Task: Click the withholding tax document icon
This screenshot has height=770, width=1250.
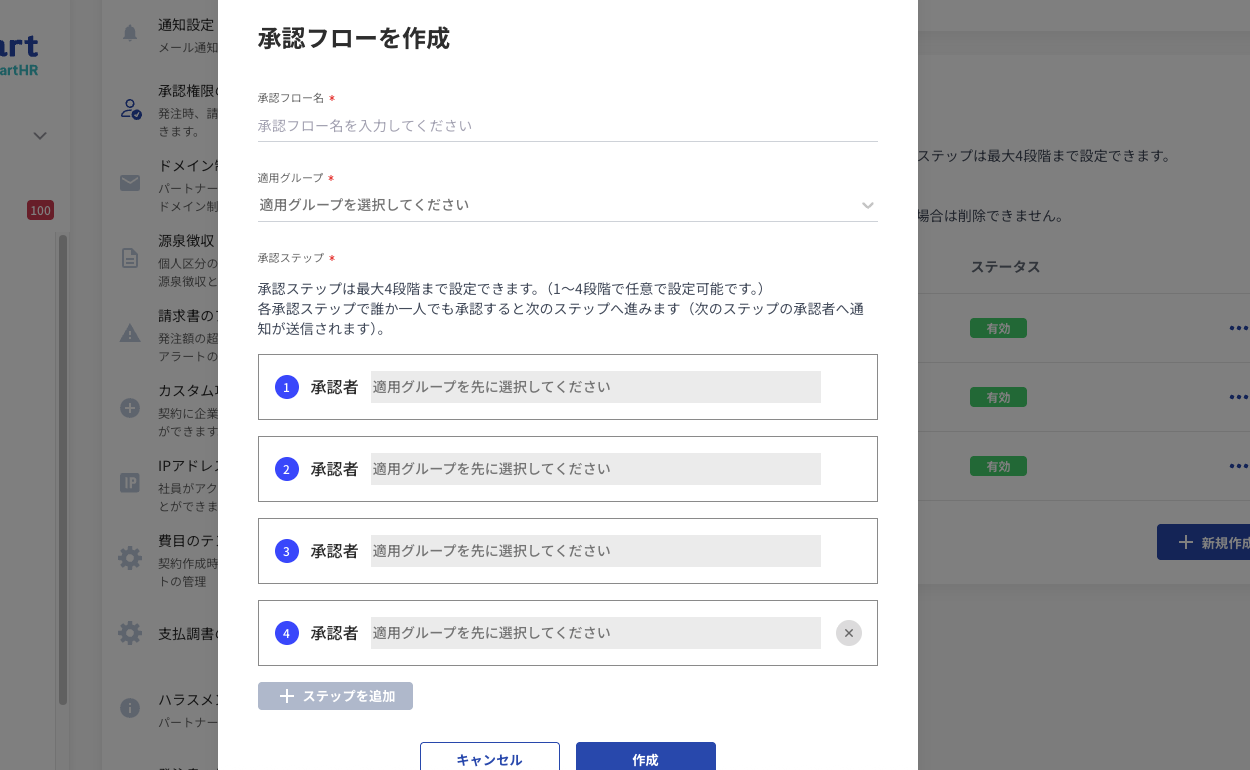Action: pyautogui.click(x=130, y=258)
